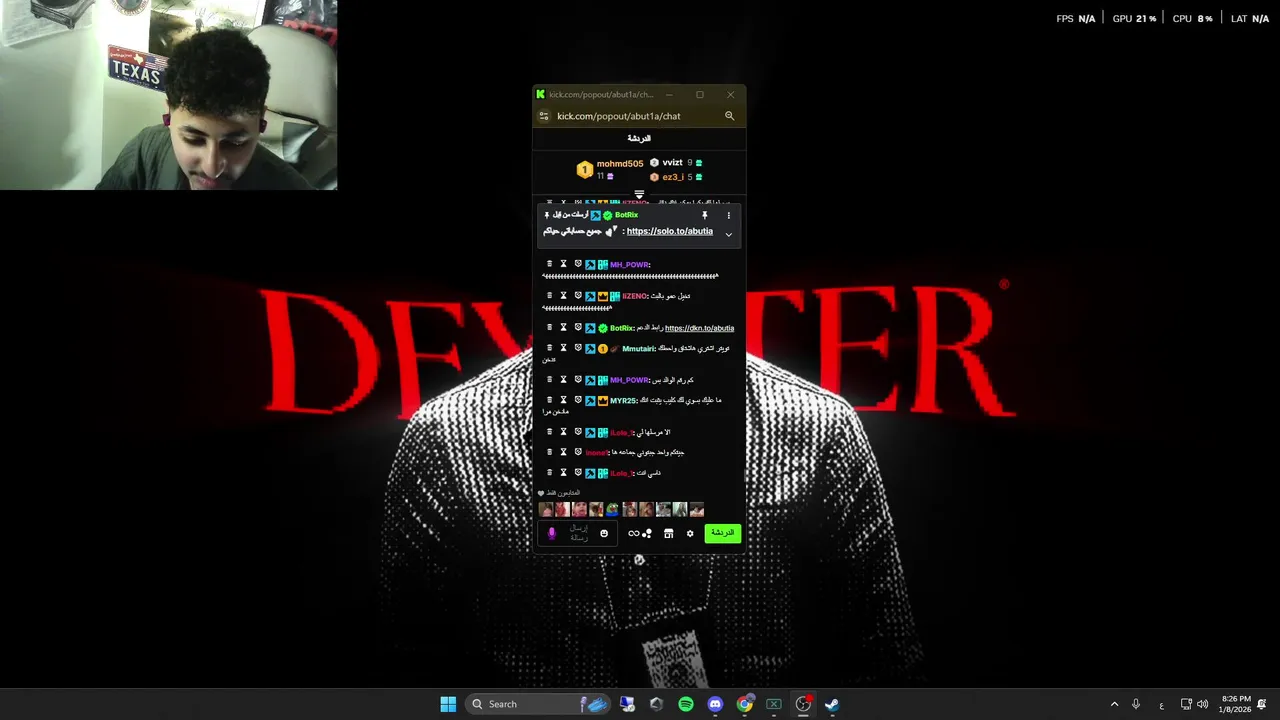This screenshot has height=720, width=1280.
Task: Show hidden system tray icons chevron
Action: click(1114, 704)
